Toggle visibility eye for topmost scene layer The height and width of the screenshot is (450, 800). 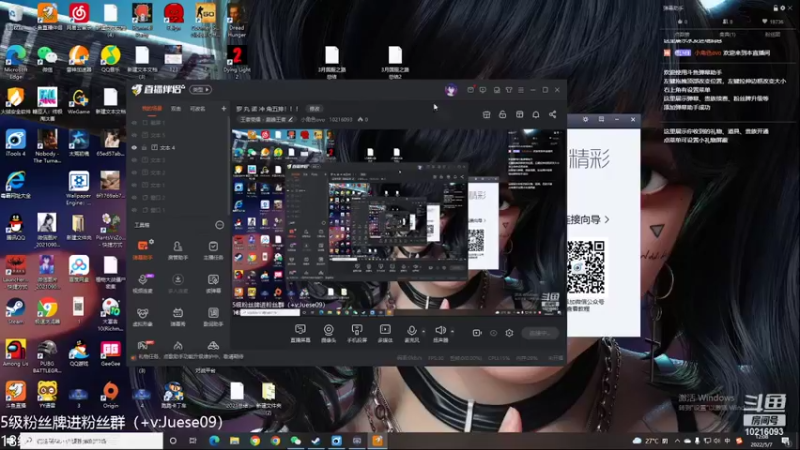click(x=134, y=123)
